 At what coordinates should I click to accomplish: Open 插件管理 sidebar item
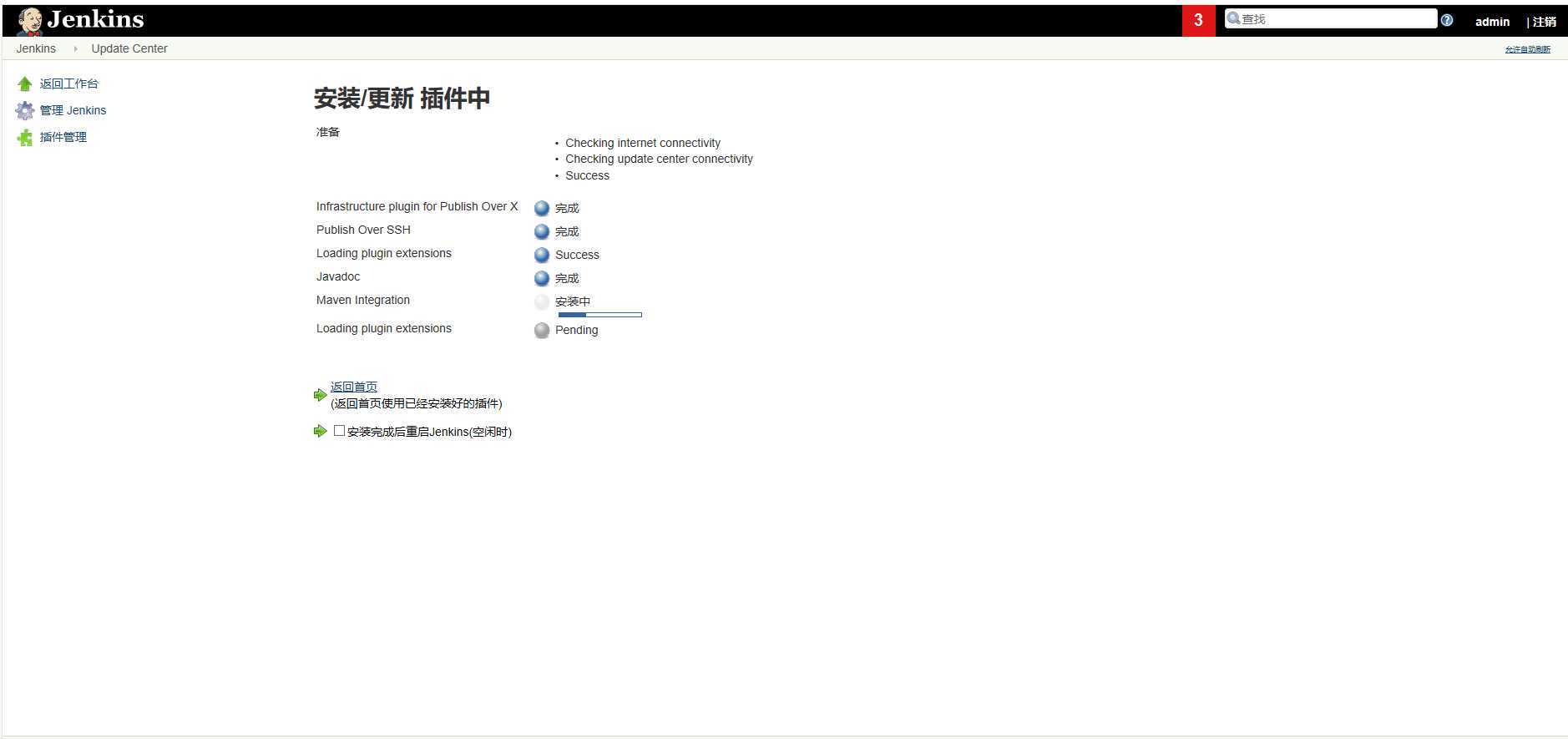63,137
